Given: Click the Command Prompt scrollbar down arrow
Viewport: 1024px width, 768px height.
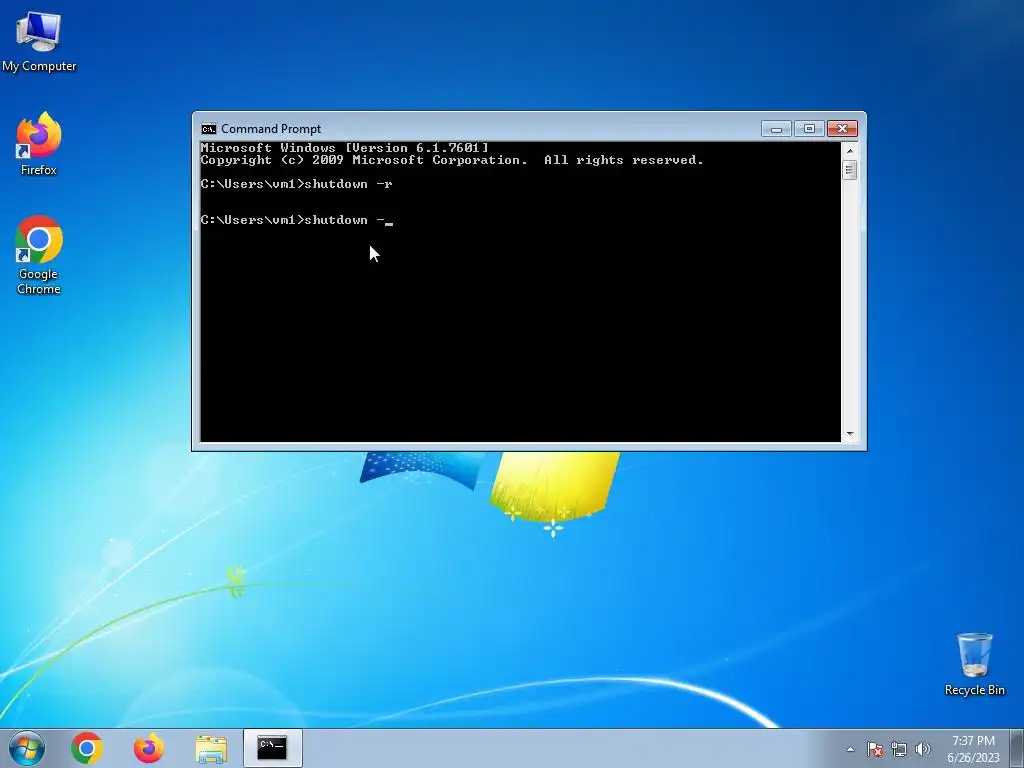Looking at the screenshot, I should pyautogui.click(x=850, y=434).
